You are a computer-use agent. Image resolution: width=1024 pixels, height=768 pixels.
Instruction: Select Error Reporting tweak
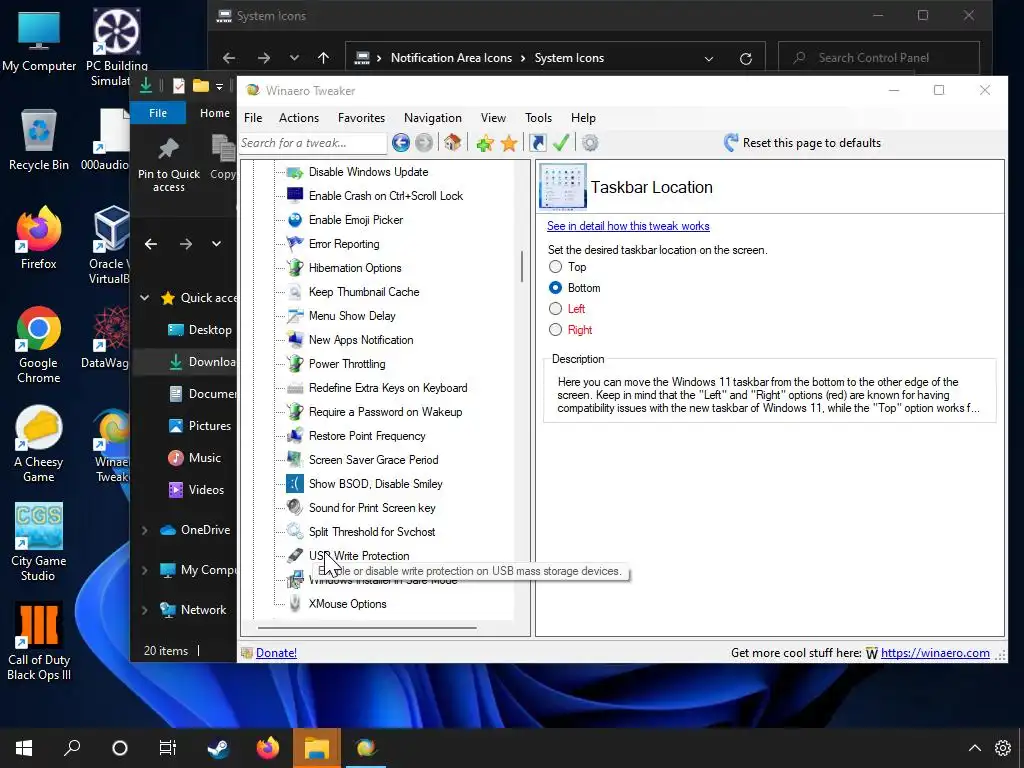click(x=344, y=244)
